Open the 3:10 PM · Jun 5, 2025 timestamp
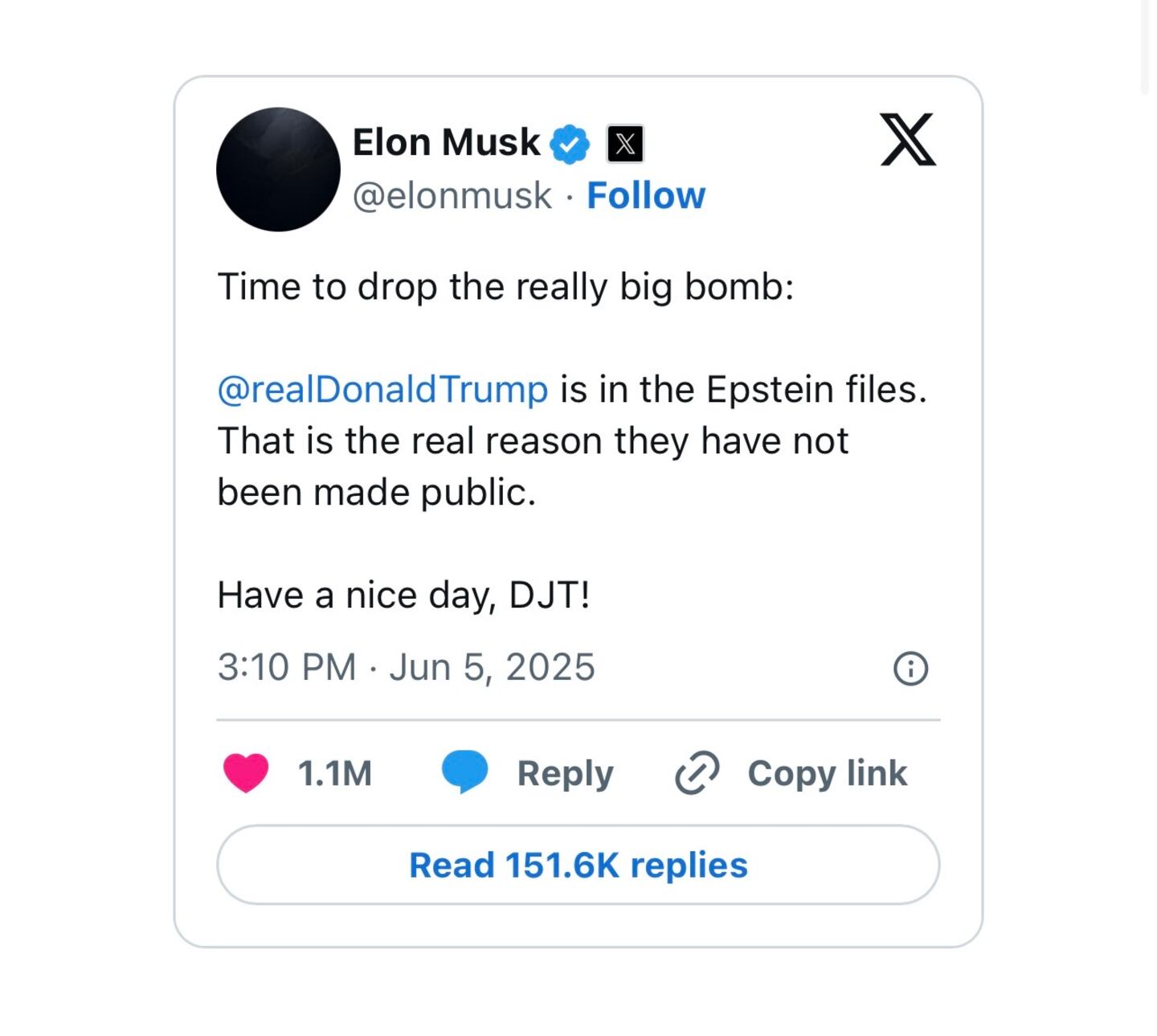1157x1036 pixels. pos(406,668)
